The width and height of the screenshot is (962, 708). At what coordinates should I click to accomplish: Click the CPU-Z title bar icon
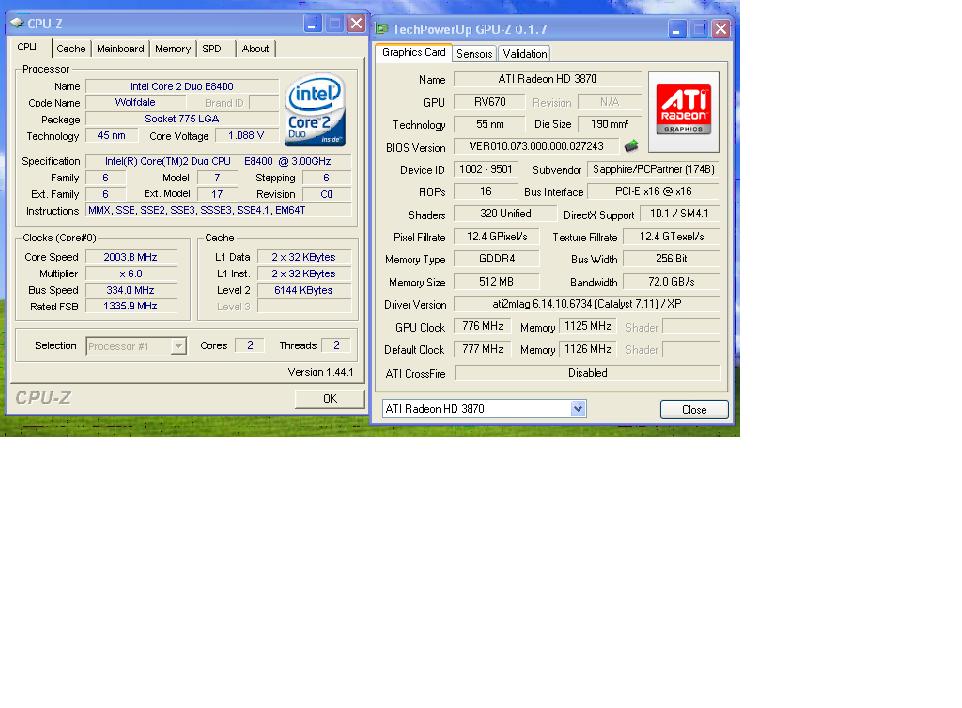(x=17, y=23)
